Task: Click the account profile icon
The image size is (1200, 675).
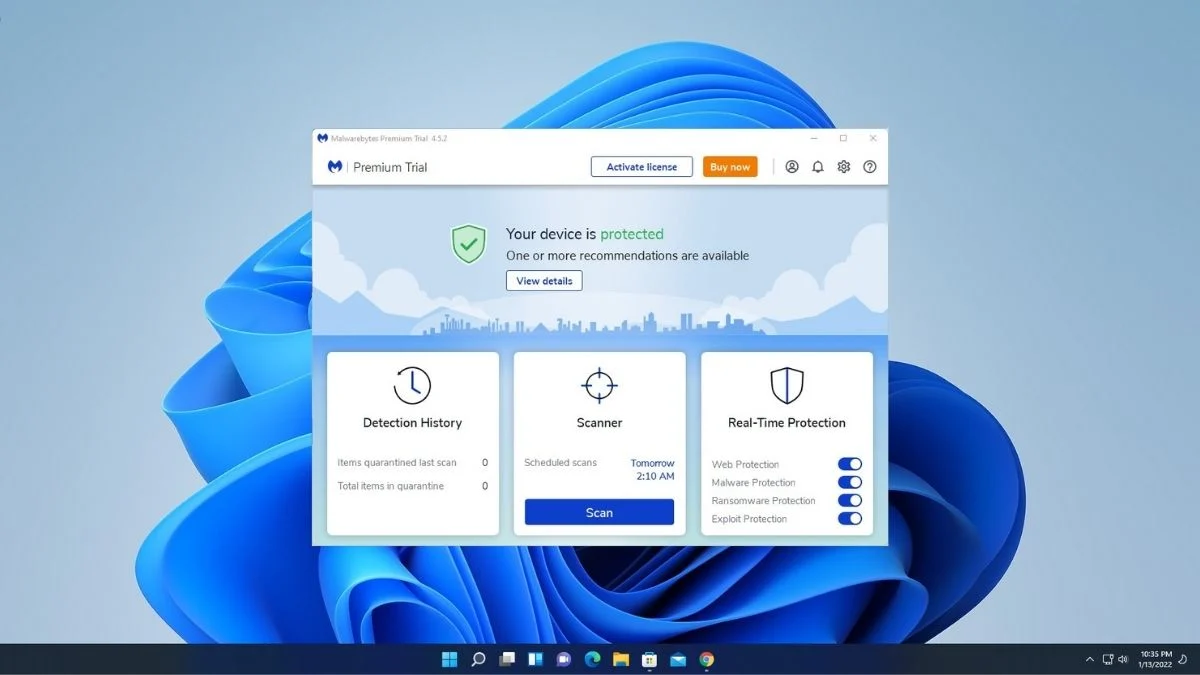Action: (792, 166)
